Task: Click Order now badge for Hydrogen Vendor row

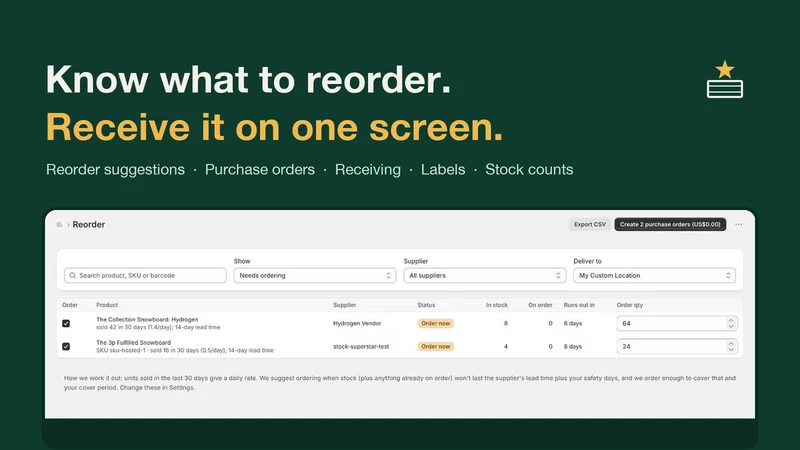Action: click(x=436, y=323)
